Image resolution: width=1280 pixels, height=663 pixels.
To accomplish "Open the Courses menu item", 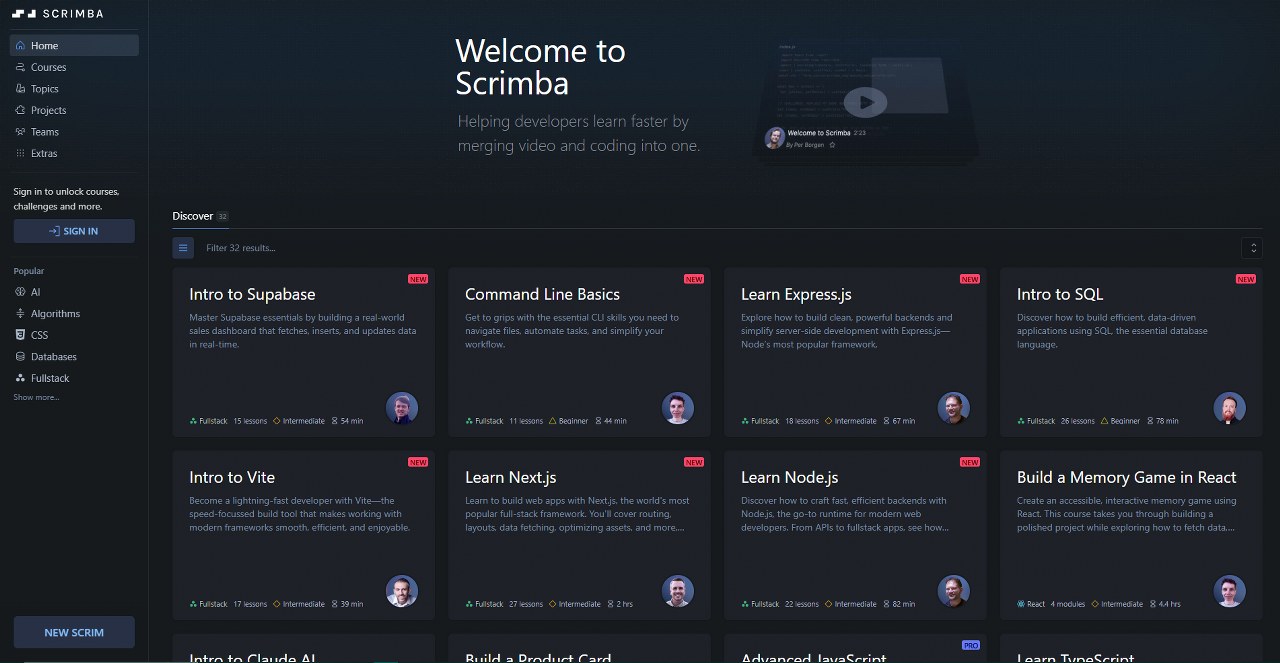I will [74, 67].
